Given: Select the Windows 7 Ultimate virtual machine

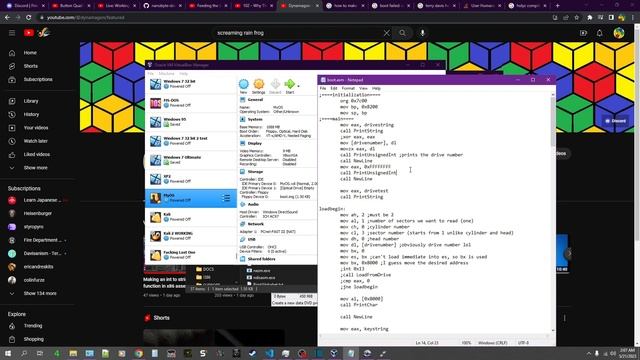Looking at the screenshot, I should pyautogui.click(x=191, y=160).
